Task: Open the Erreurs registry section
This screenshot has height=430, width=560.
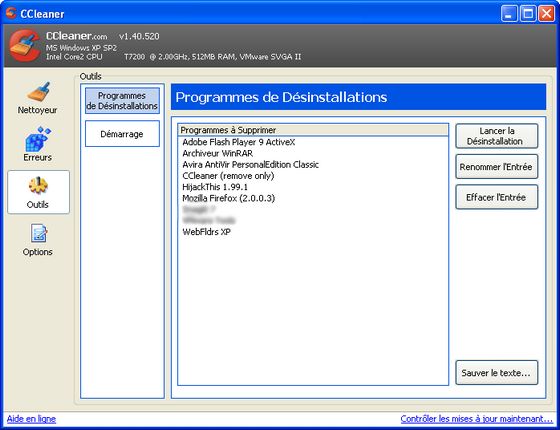Action: [38, 144]
